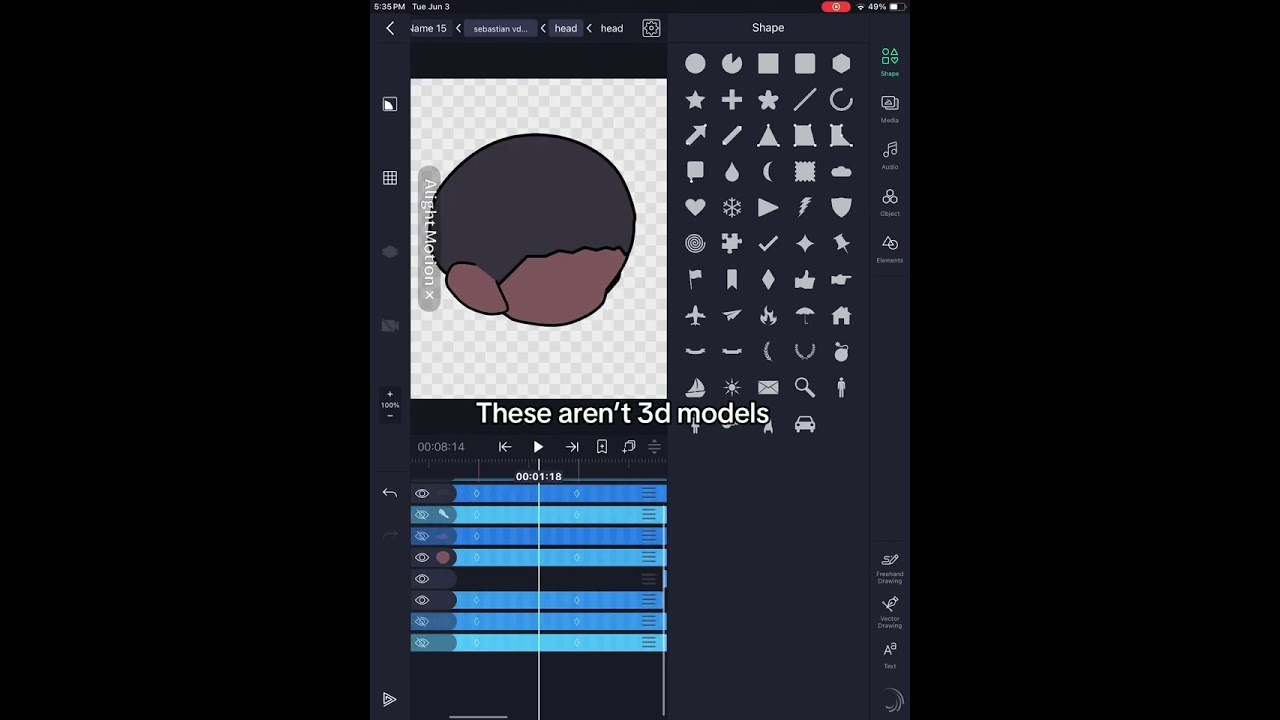Select the magnifying glass shape
The width and height of the screenshot is (1280, 720).
pyautogui.click(x=805, y=388)
